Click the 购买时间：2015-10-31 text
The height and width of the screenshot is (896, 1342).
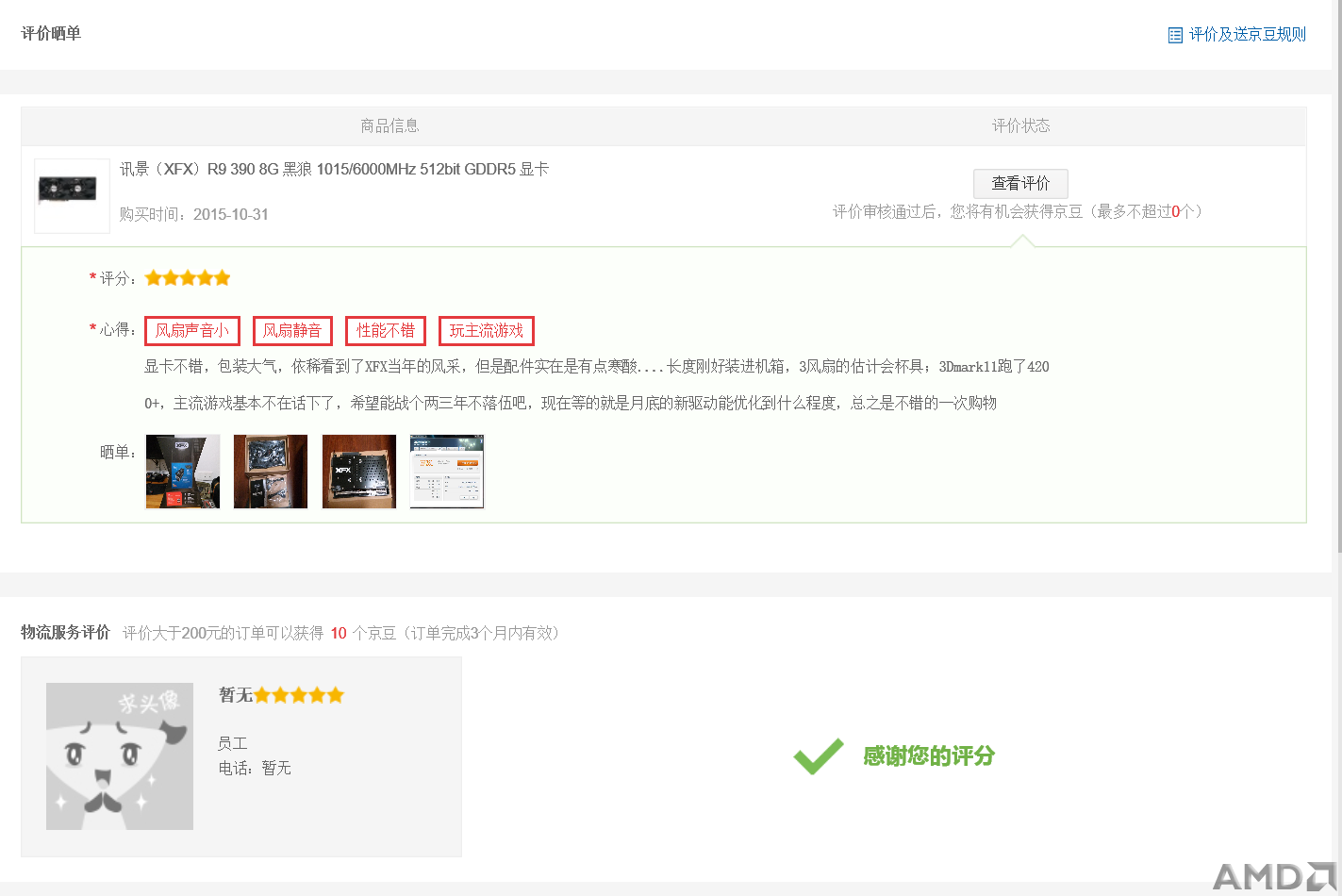pos(194,215)
